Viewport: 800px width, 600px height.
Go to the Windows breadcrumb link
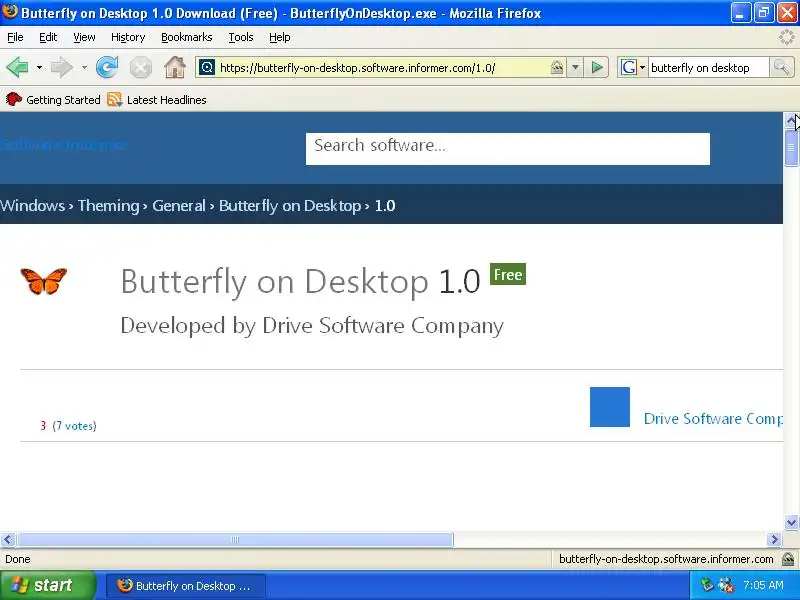tap(33, 206)
